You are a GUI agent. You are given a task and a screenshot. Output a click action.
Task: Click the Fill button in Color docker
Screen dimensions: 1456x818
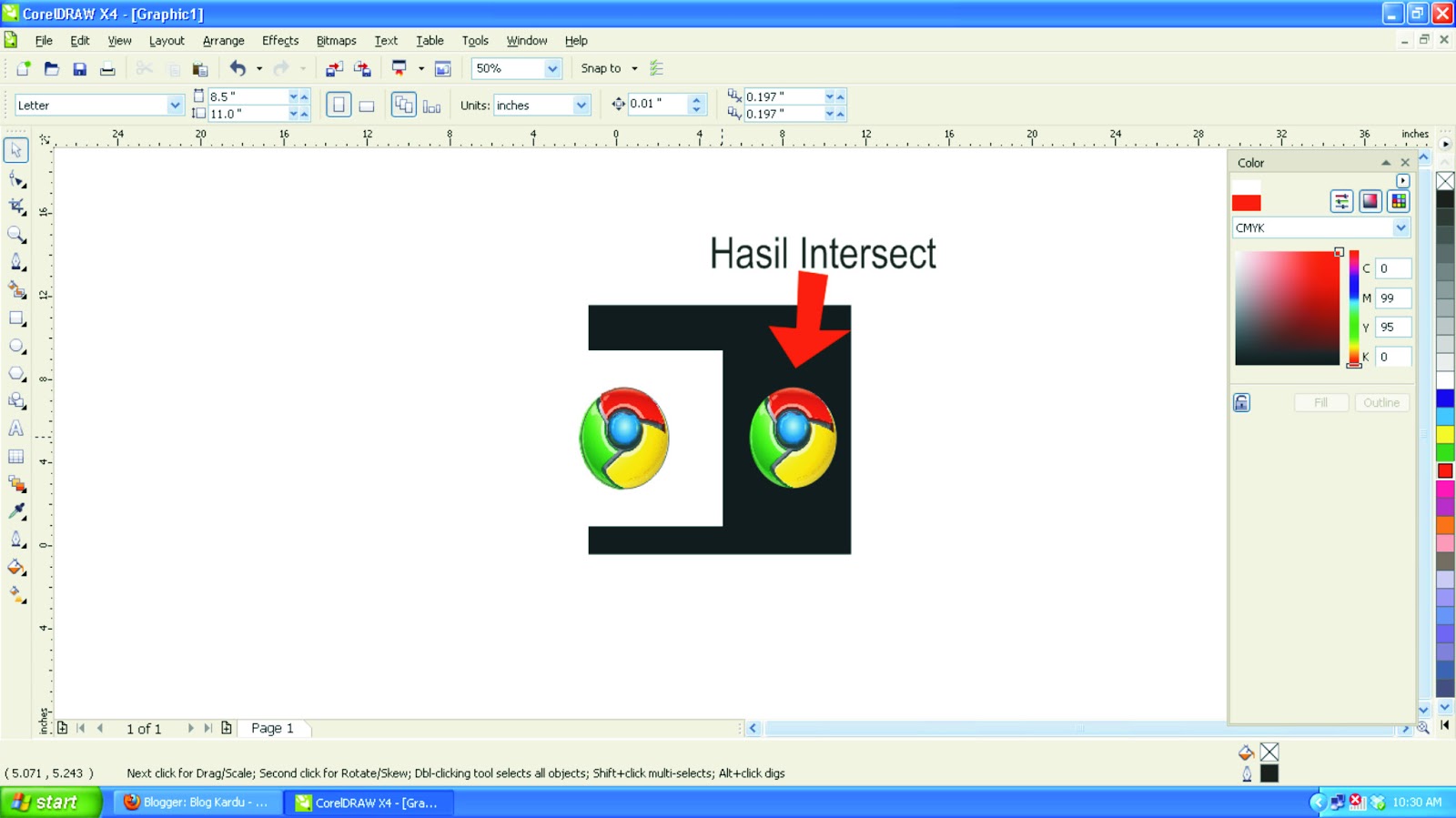pos(1320,402)
